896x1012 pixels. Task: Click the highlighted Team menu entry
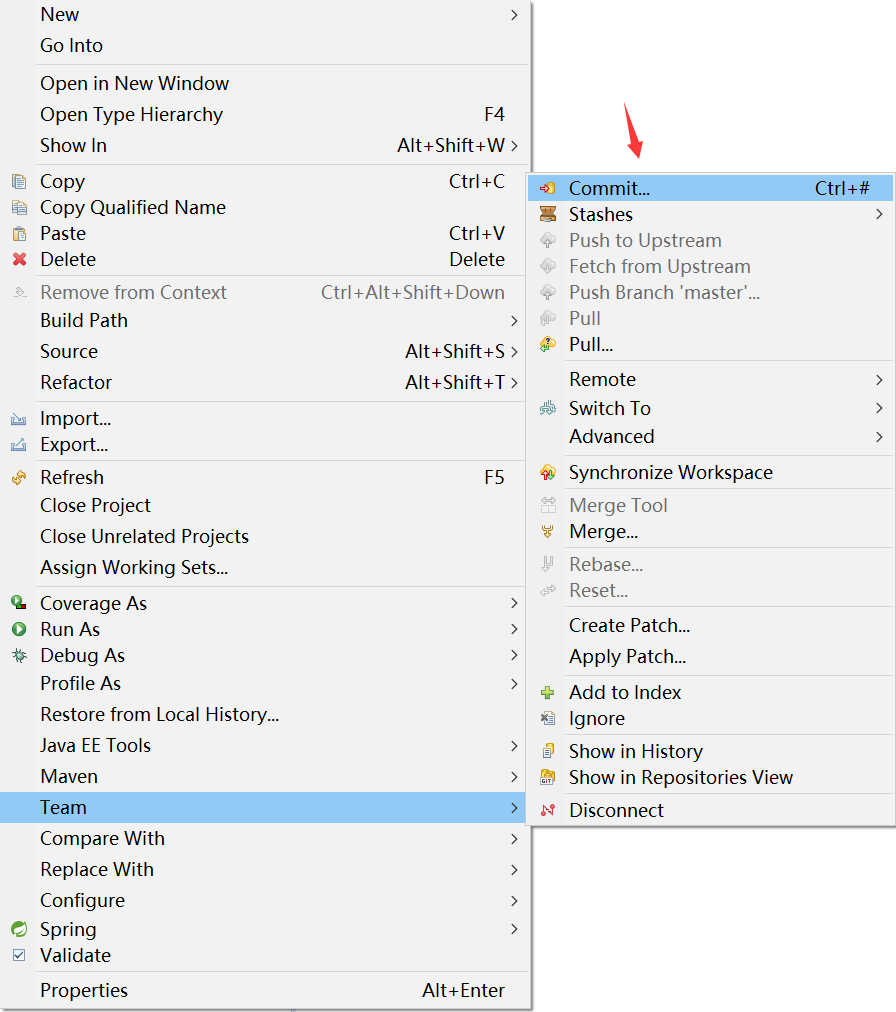coord(265,808)
